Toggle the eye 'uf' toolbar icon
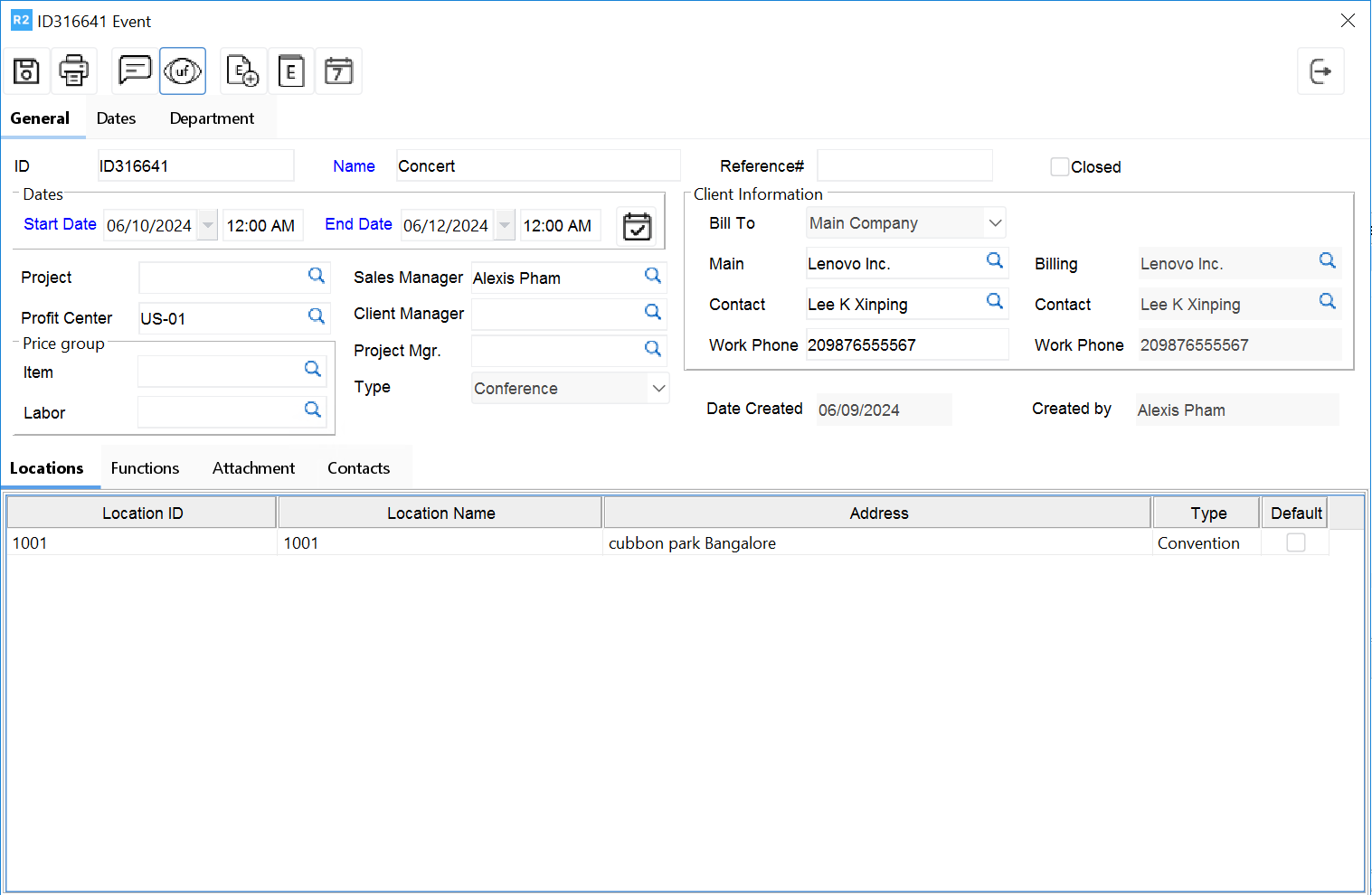Image resolution: width=1372 pixels, height=895 pixels. click(x=183, y=71)
